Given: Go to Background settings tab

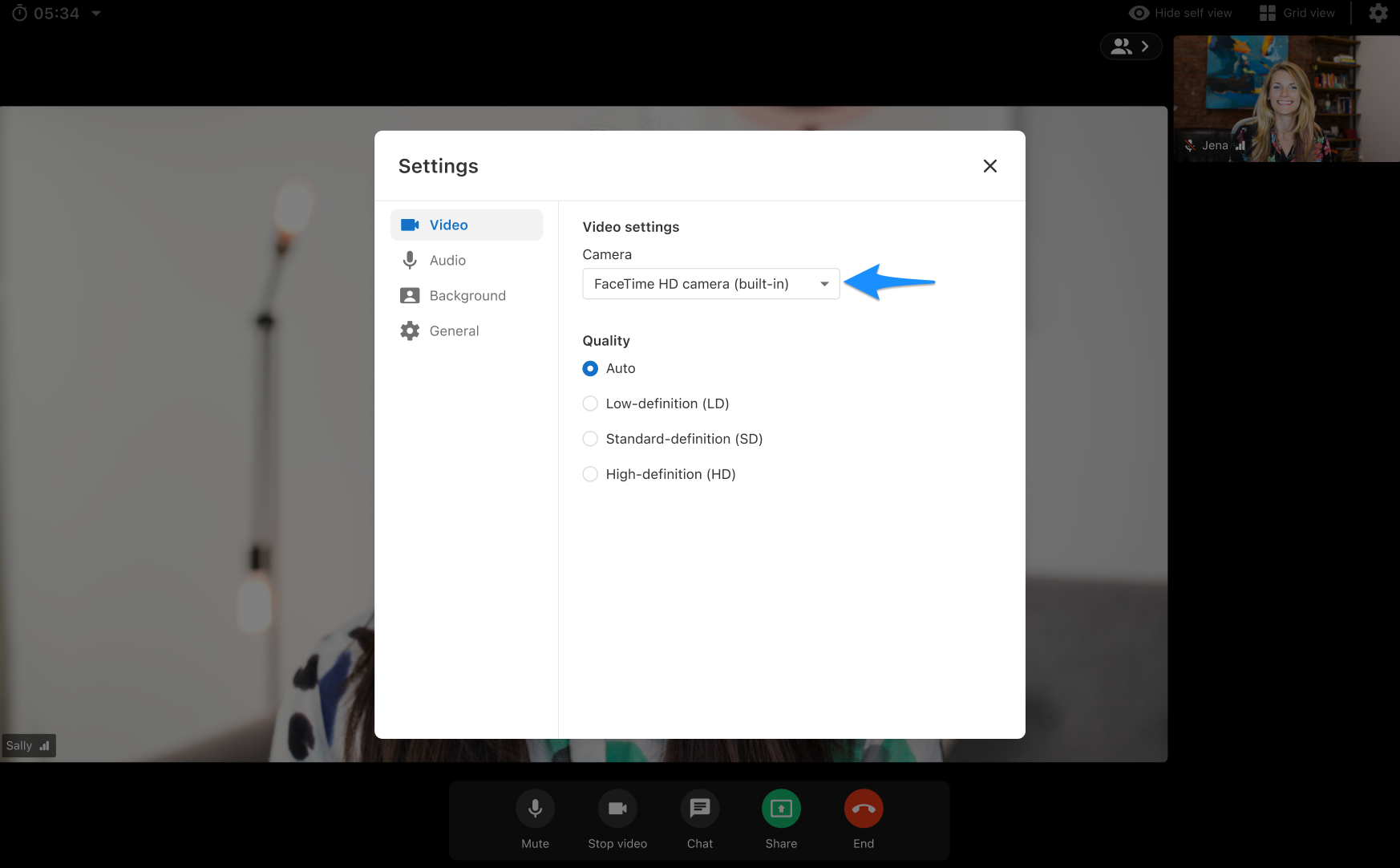Looking at the screenshot, I should [467, 296].
